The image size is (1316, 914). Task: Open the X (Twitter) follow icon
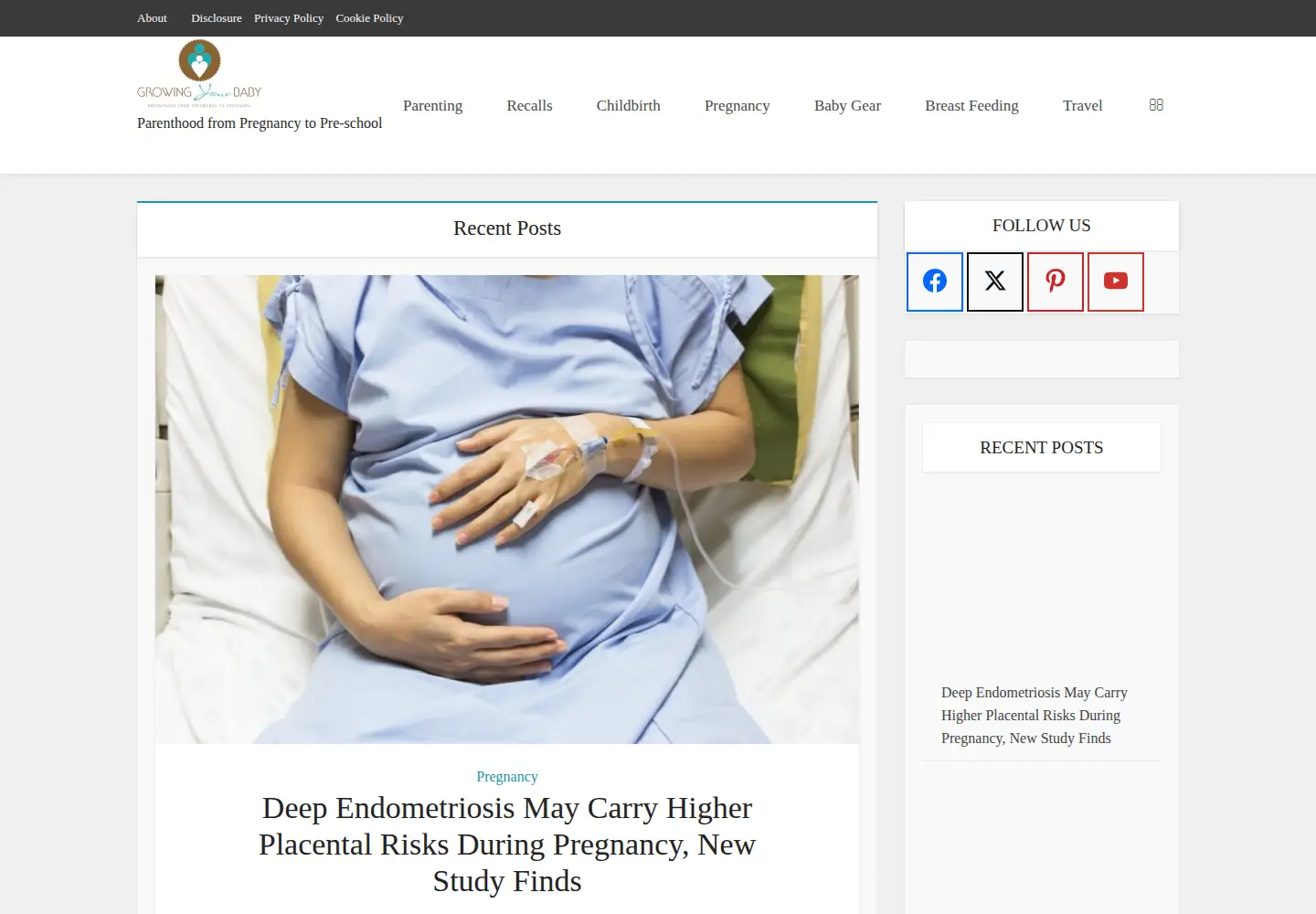pyautogui.click(x=995, y=282)
